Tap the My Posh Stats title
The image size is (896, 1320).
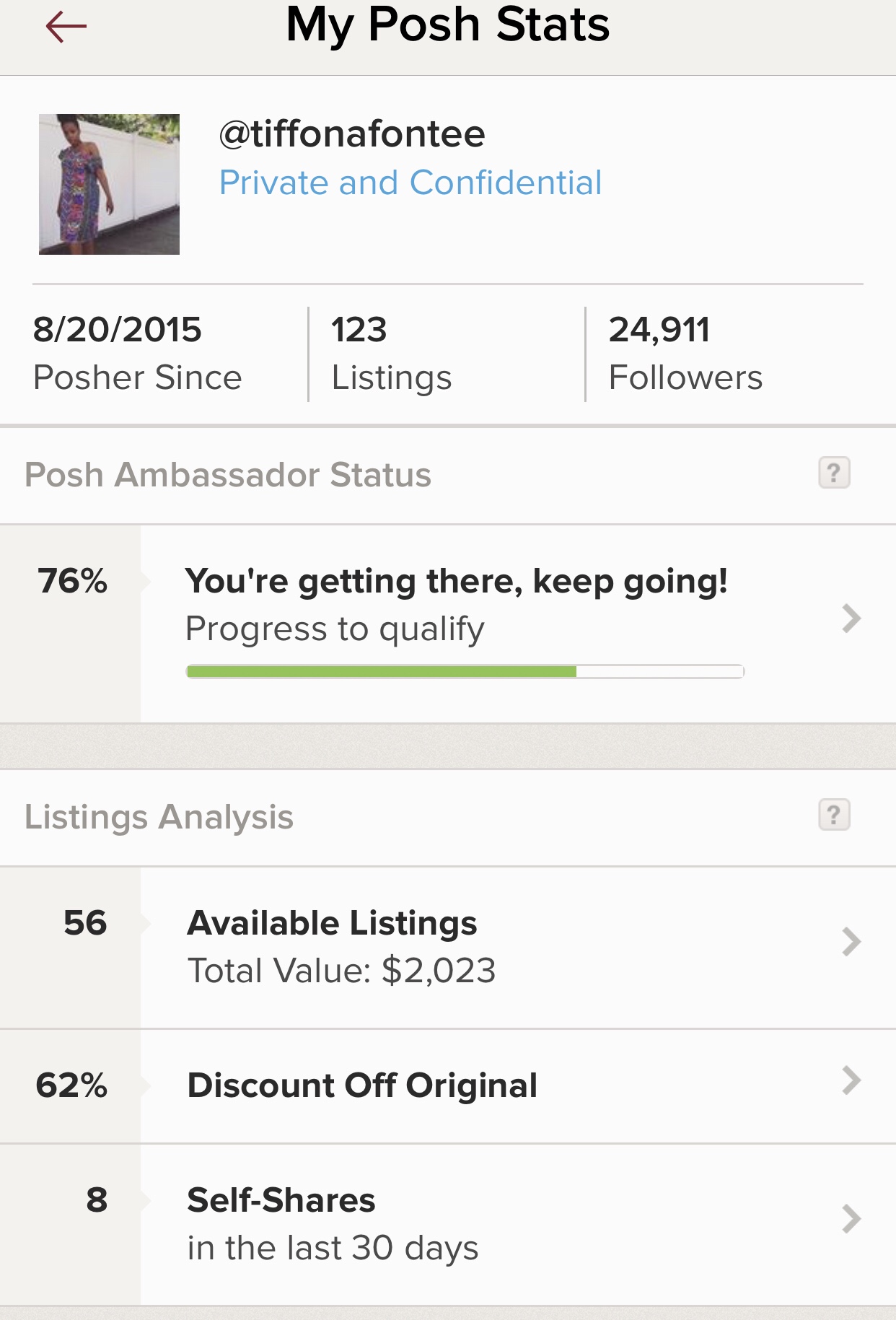point(448,25)
